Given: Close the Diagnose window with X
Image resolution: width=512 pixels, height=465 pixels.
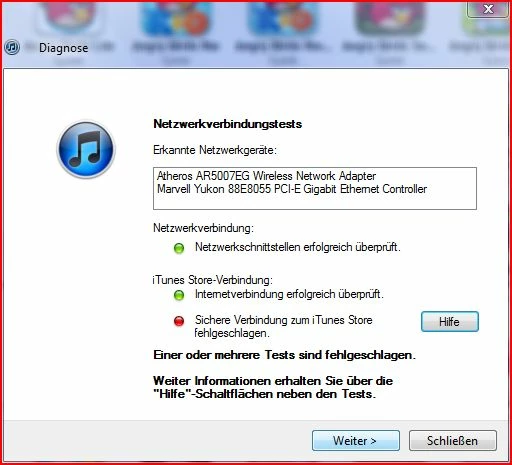Looking at the screenshot, I should pos(488,9).
